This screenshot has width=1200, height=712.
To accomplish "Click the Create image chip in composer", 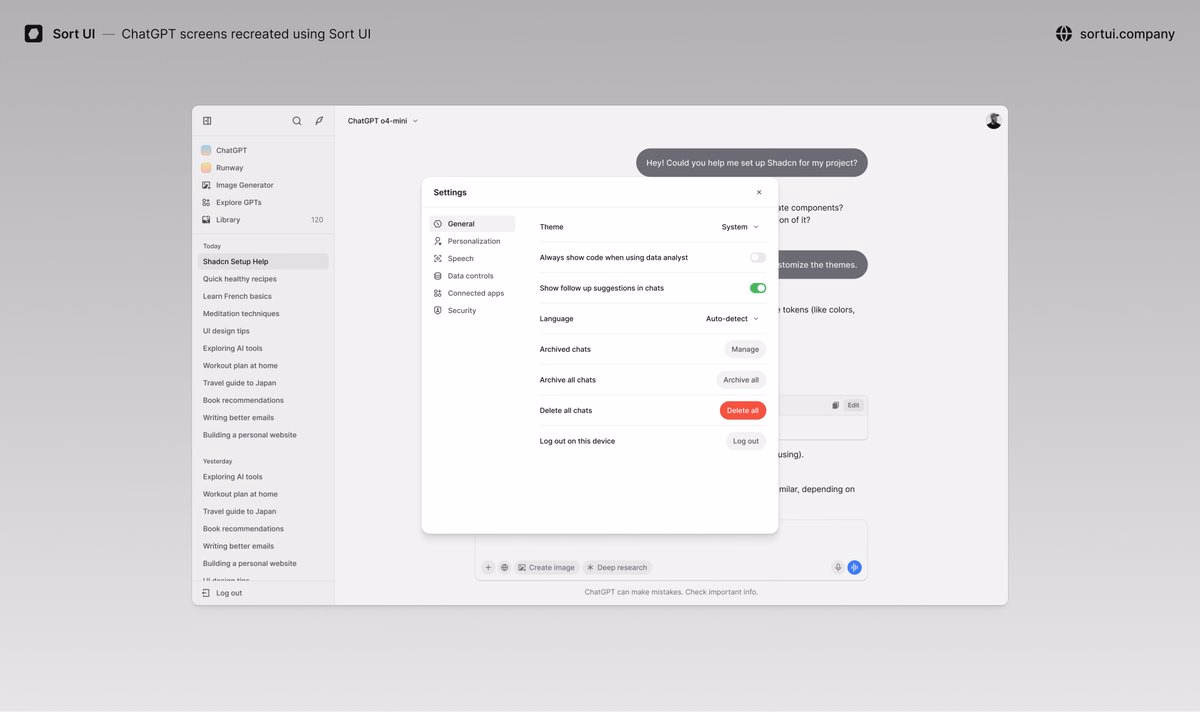I will [547, 567].
